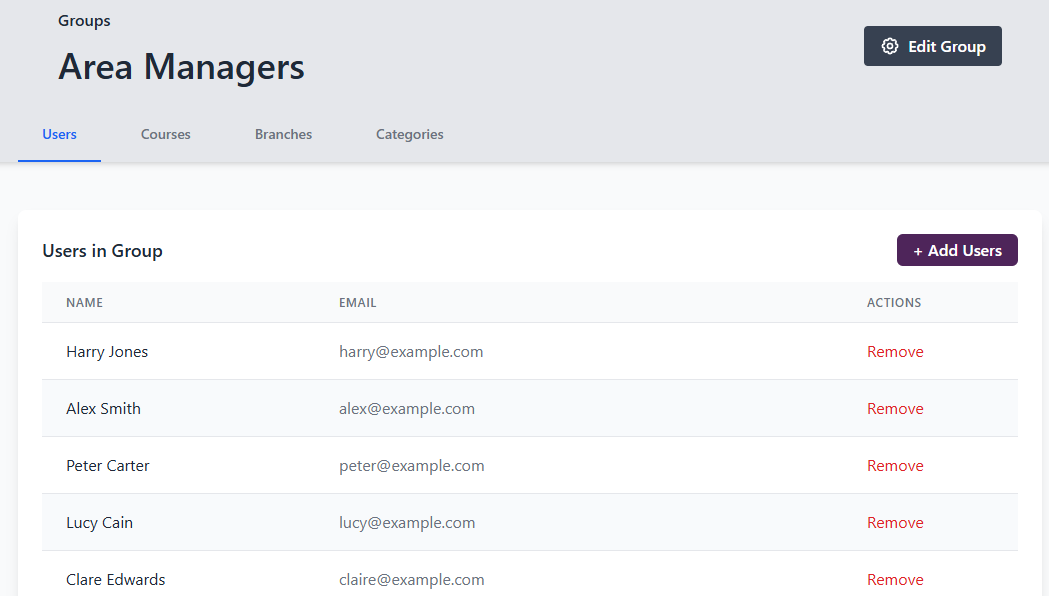This screenshot has height=596, width=1049.
Task: Click the claire@example.com email
Action: tap(411, 580)
